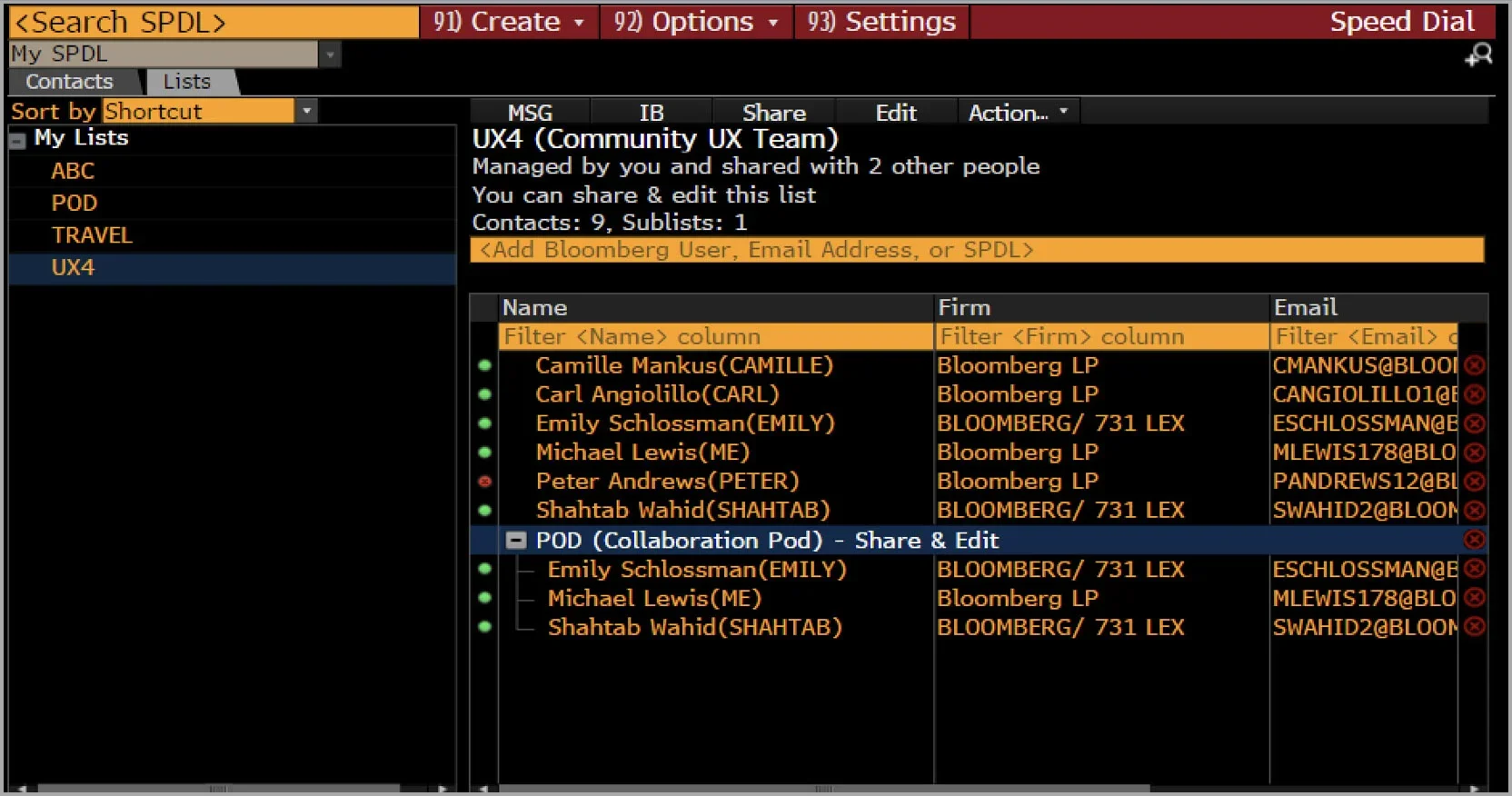Click the MSG button

530,113
